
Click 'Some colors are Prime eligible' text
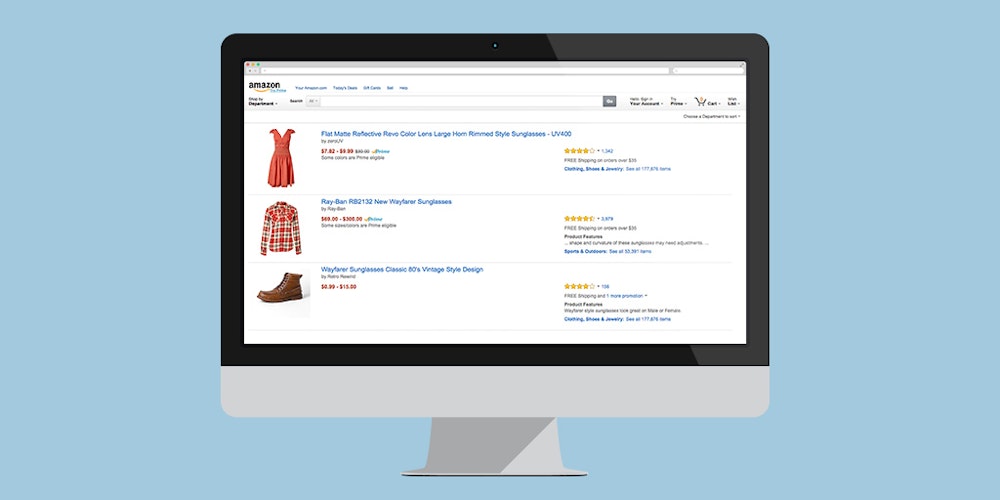click(353, 158)
